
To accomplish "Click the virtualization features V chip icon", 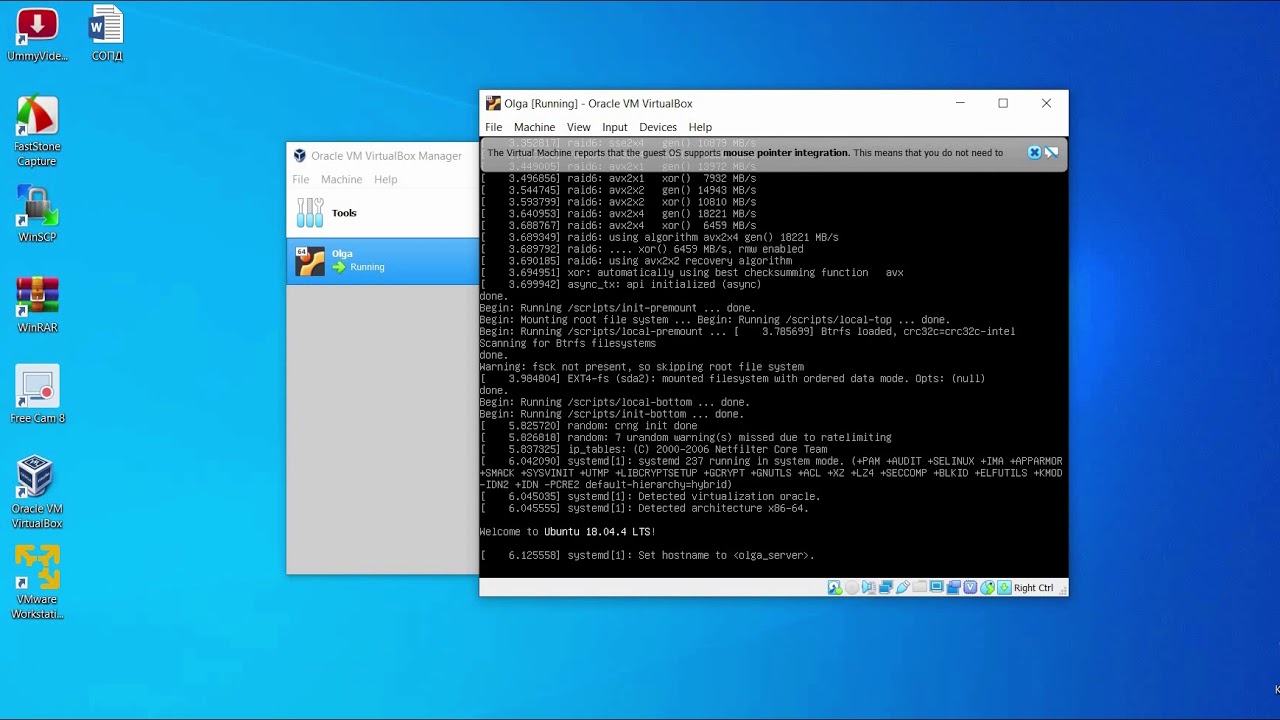I will point(970,588).
